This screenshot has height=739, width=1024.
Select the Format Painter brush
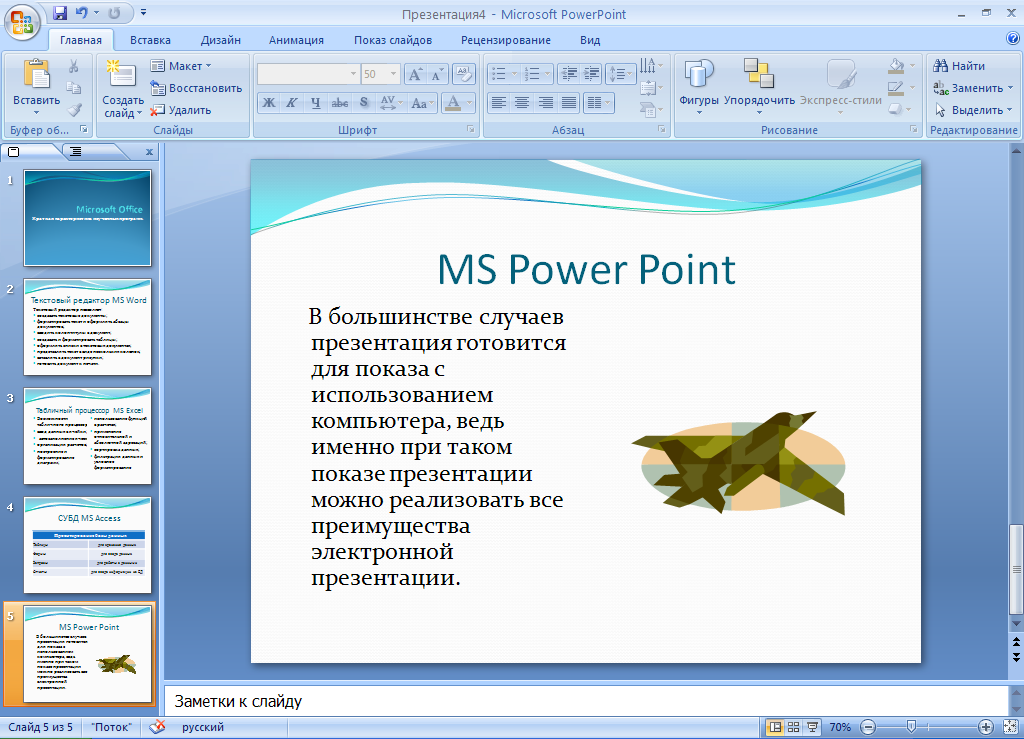(74, 110)
